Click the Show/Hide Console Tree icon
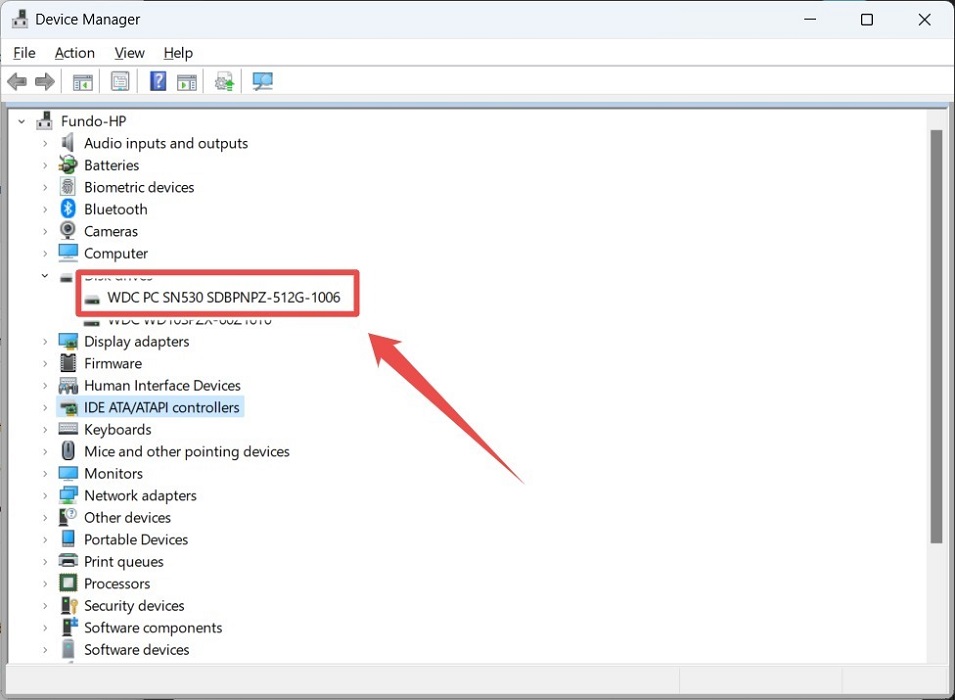The image size is (955, 700). coord(83,81)
